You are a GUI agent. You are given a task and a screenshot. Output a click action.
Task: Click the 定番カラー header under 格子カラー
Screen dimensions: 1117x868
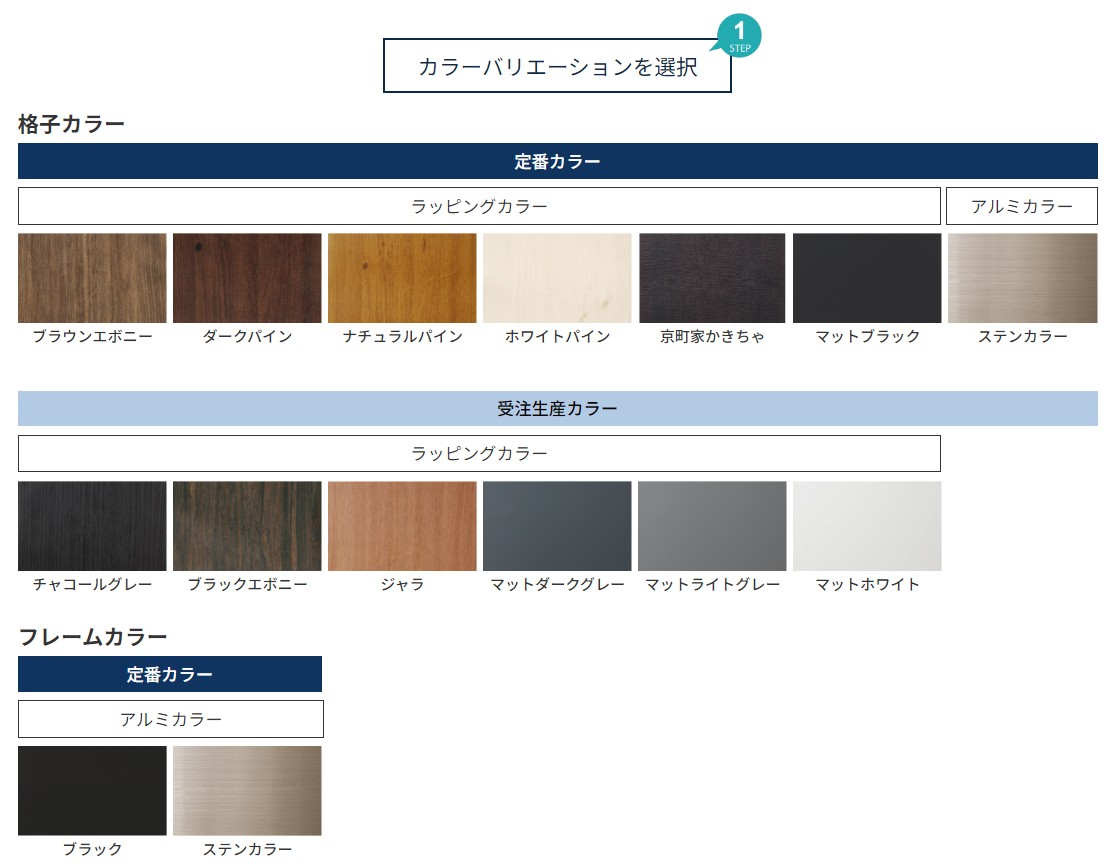[x=557, y=161]
